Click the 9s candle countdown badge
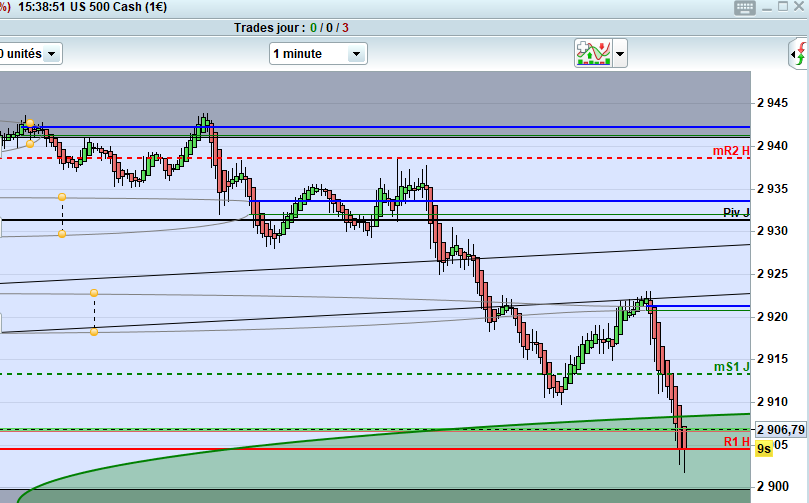This screenshot has height=503, width=809. coord(764,448)
